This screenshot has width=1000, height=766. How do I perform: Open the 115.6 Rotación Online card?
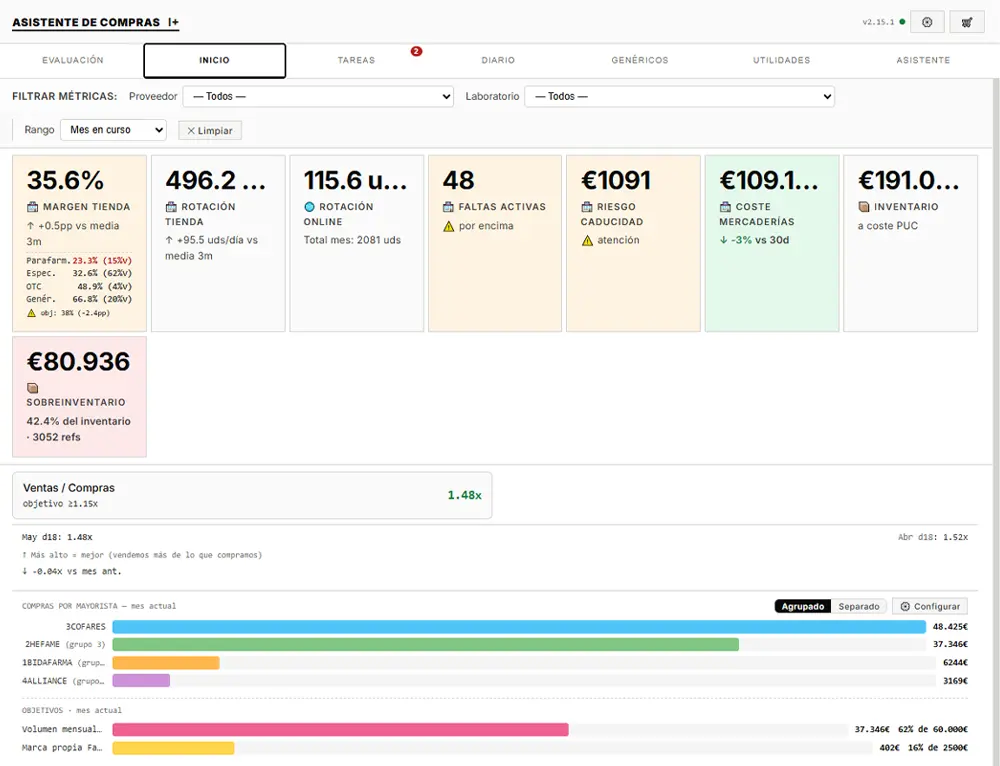357,243
